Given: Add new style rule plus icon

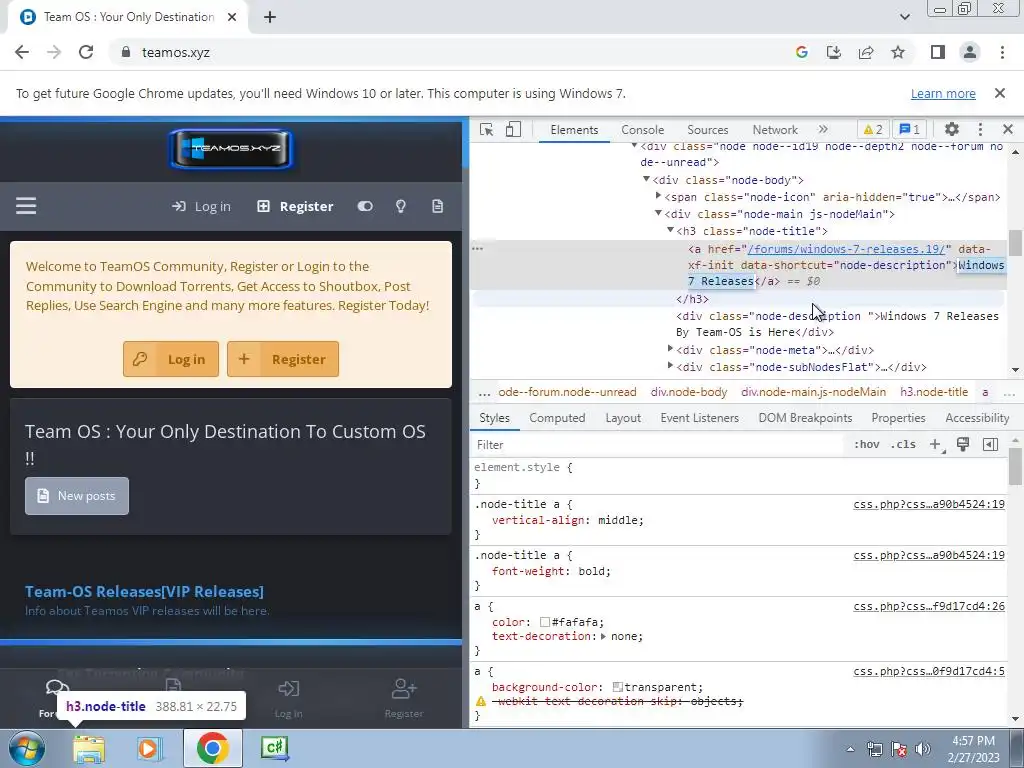Looking at the screenshot, I should (935, 445).
